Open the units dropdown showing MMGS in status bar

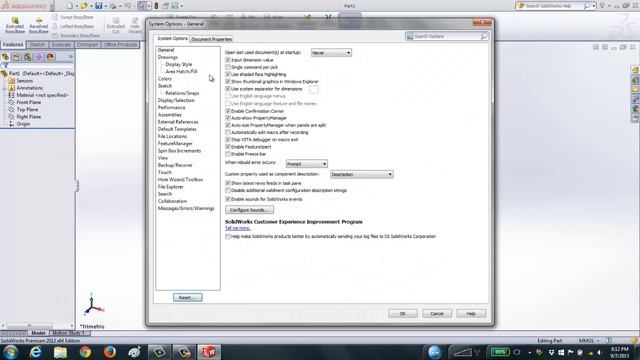[598, 340]
